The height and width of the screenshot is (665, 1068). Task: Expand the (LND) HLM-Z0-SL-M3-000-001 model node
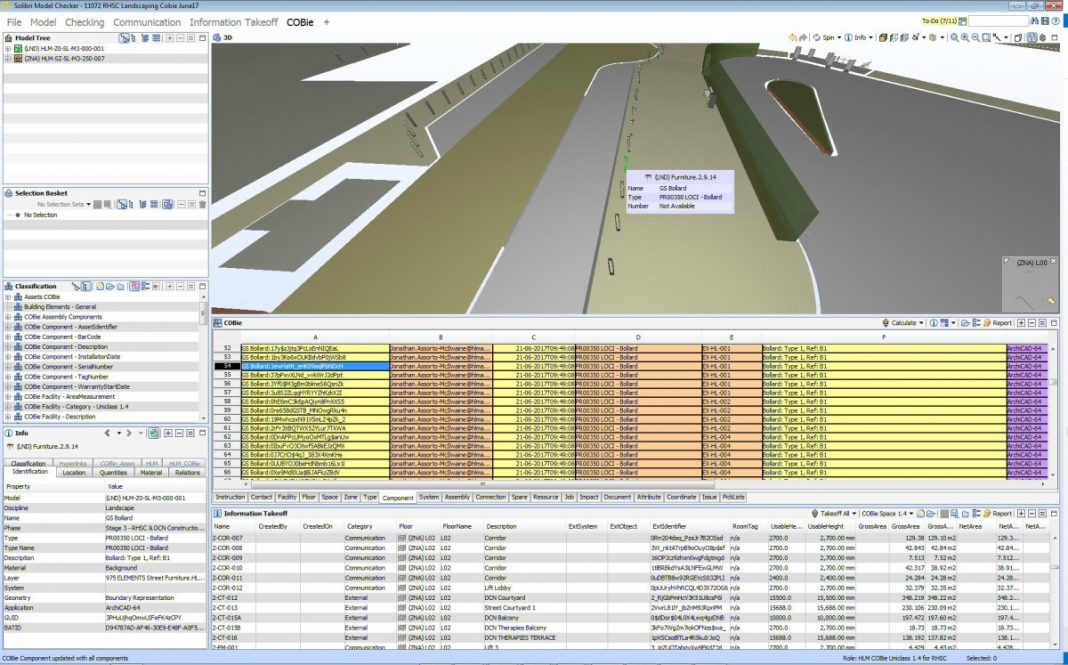[x=8, y=49]
